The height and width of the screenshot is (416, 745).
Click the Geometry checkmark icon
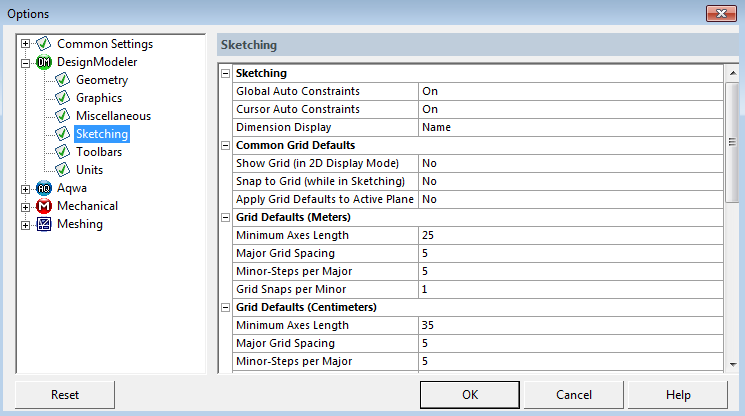[x=63, y=80]
